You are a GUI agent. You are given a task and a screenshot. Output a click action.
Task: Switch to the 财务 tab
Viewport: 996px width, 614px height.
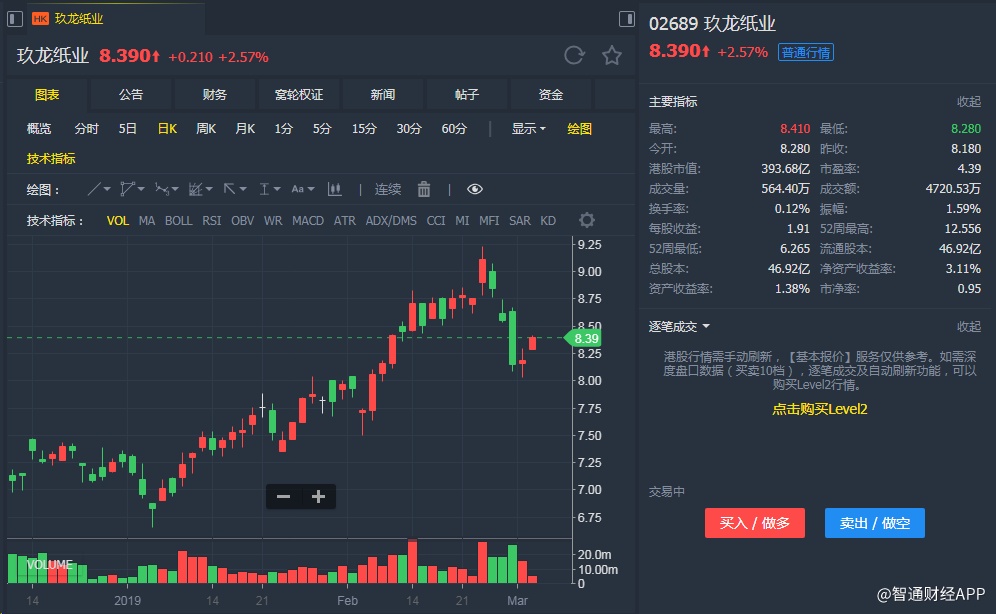tap(215, 95)
